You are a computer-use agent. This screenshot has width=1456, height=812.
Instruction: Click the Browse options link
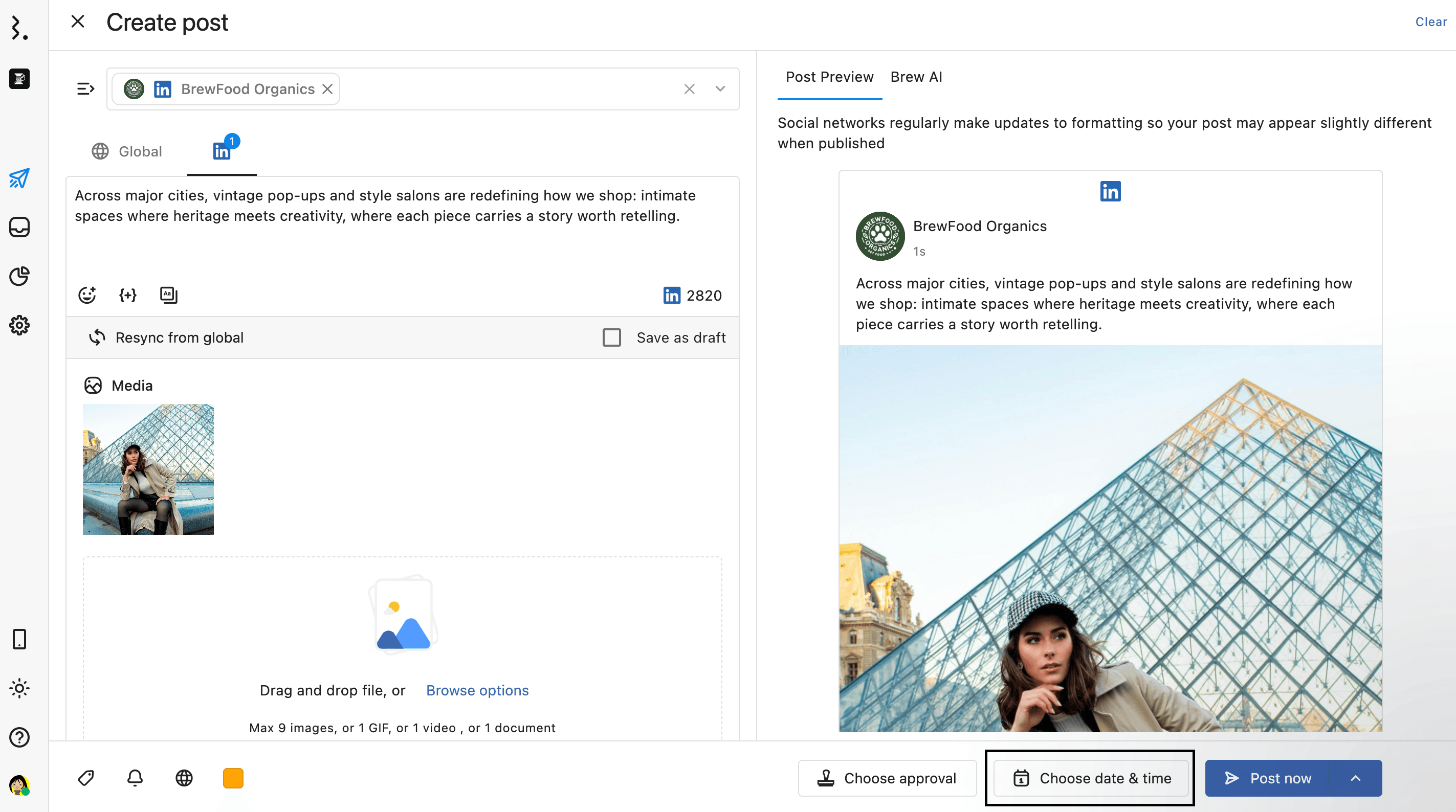click(477, 690)
